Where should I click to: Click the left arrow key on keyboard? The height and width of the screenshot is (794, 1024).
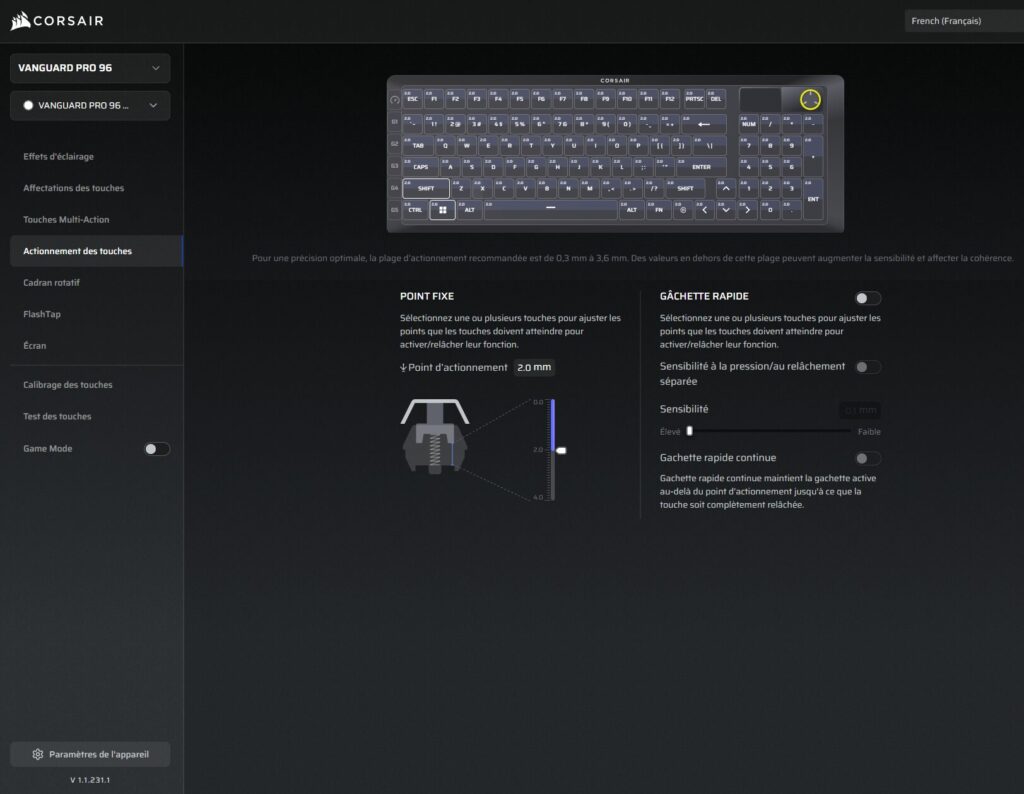(704, 210)
